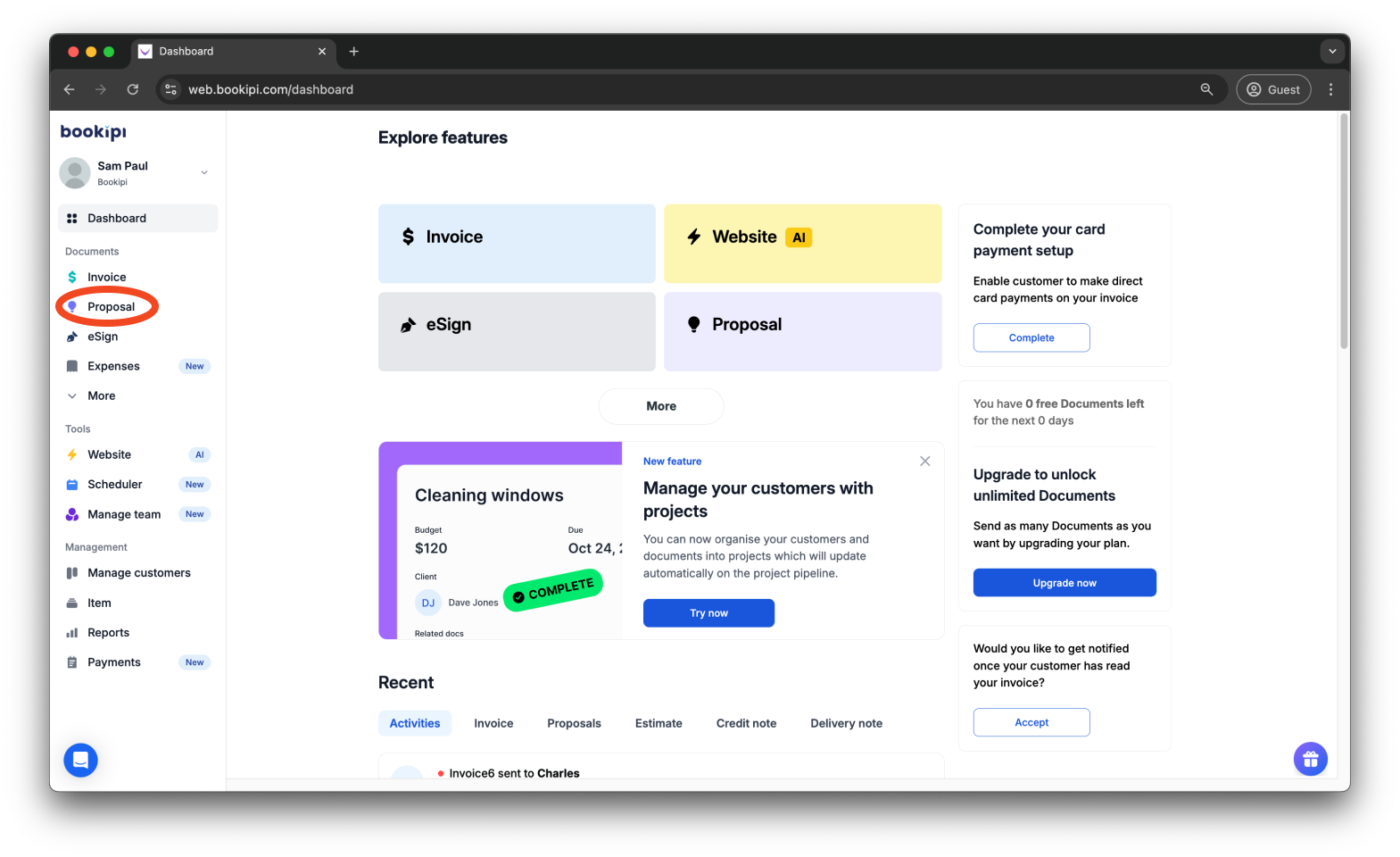Click the browser forward arrow
The height and width of the screenshot is (857, 1400).
click(x=101, y=89)
